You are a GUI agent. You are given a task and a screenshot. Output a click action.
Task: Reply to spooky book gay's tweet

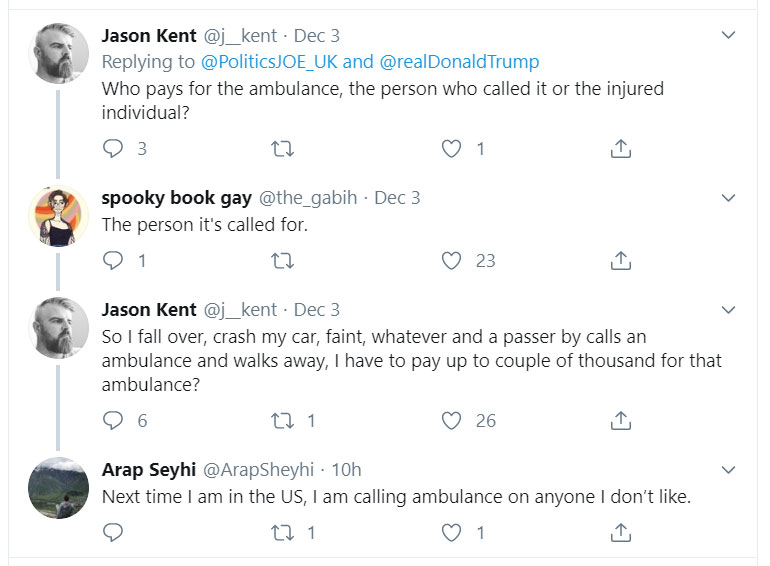113,261
